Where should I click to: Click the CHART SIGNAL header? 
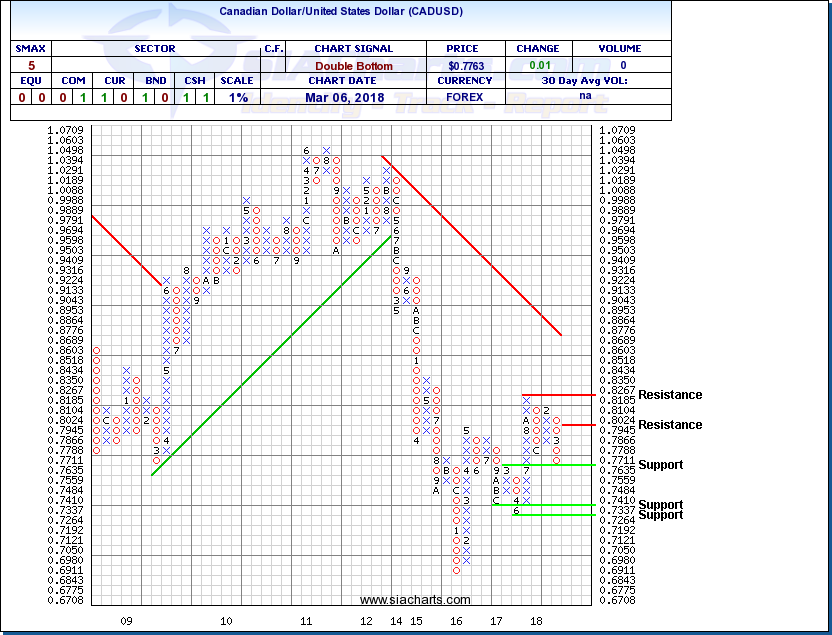(354, 48)
